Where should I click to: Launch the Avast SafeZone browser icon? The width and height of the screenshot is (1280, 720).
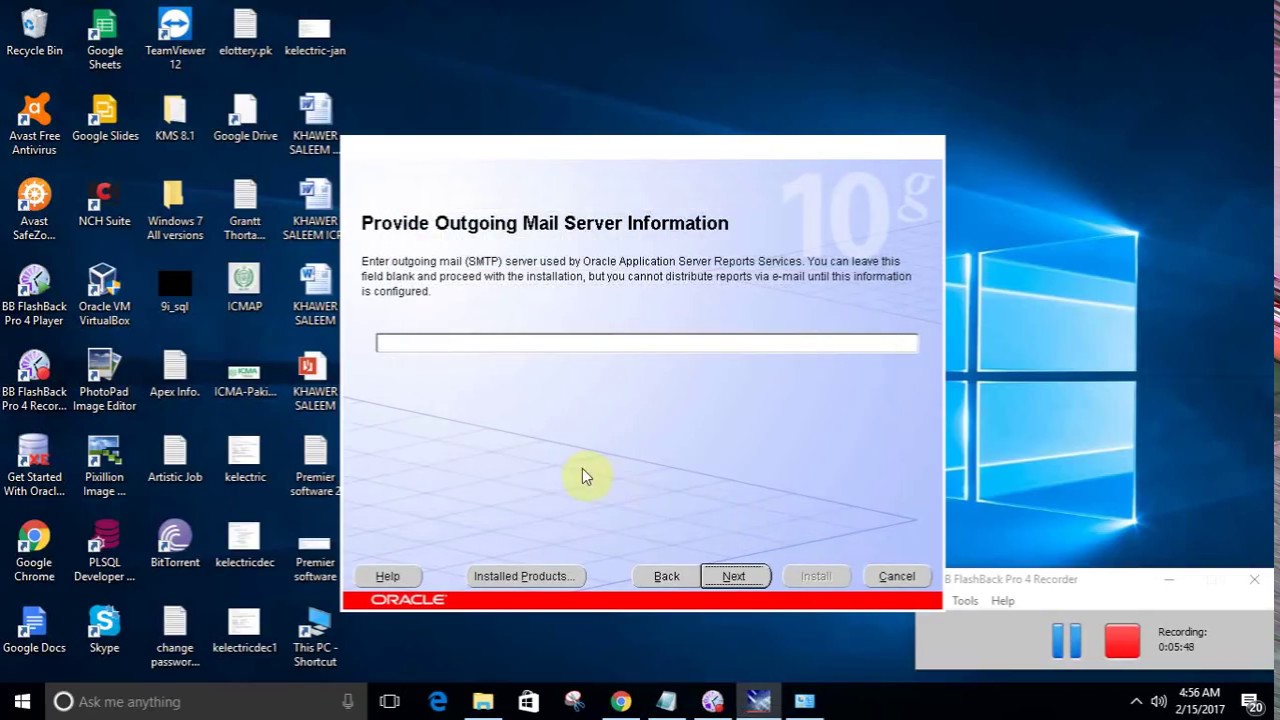point(34,210)
